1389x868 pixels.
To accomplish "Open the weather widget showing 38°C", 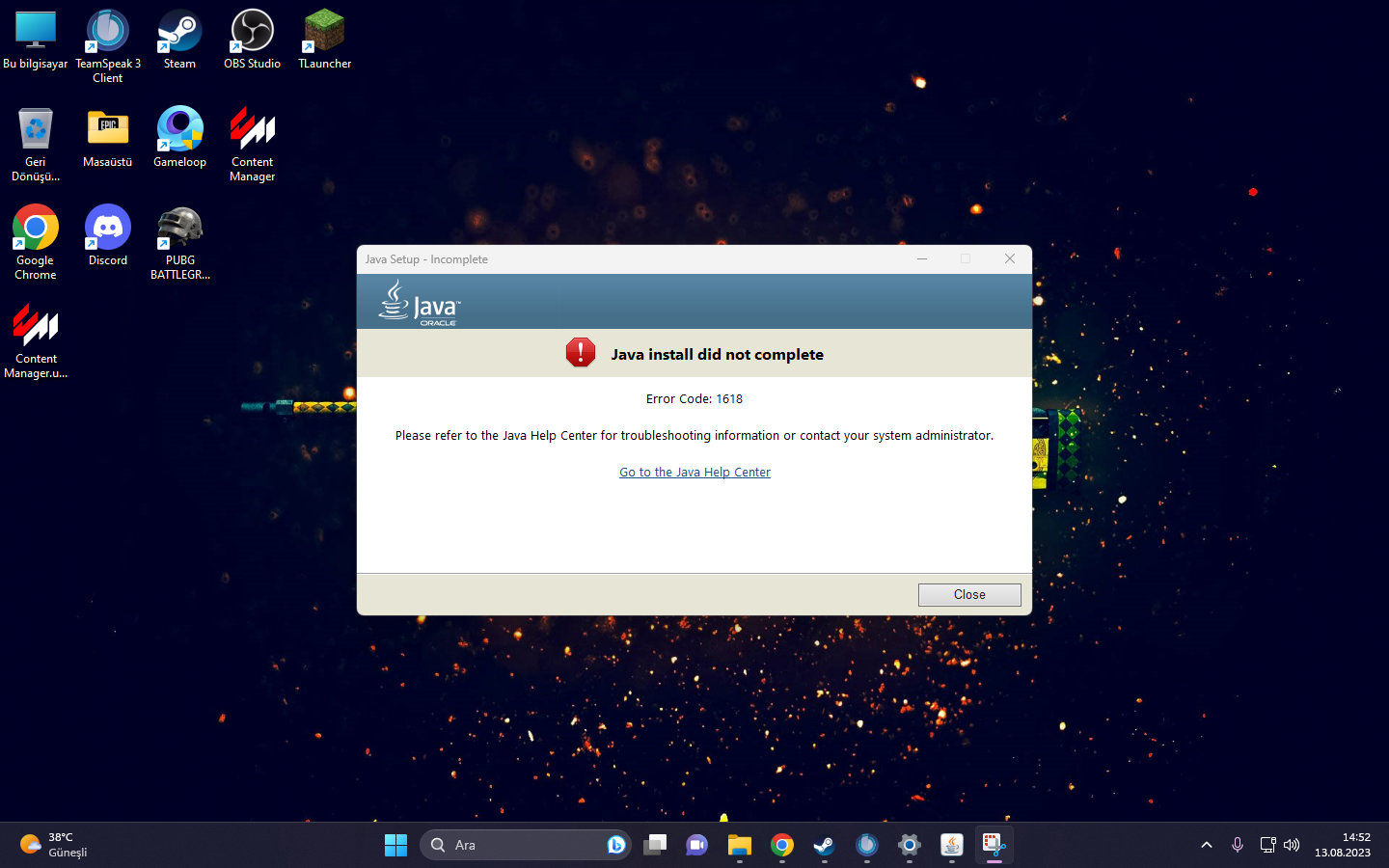I will [x=55, y=845].
